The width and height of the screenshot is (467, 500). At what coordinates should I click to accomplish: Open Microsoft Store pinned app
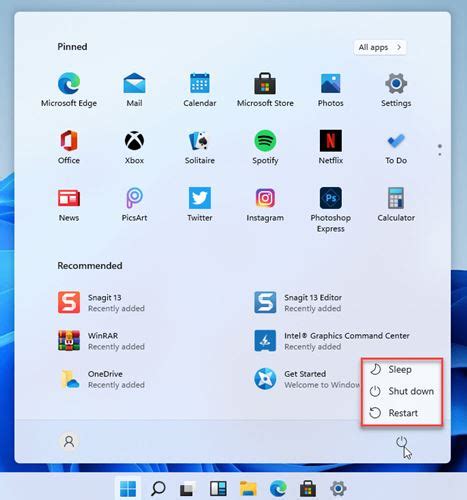[x=265, y=90]
